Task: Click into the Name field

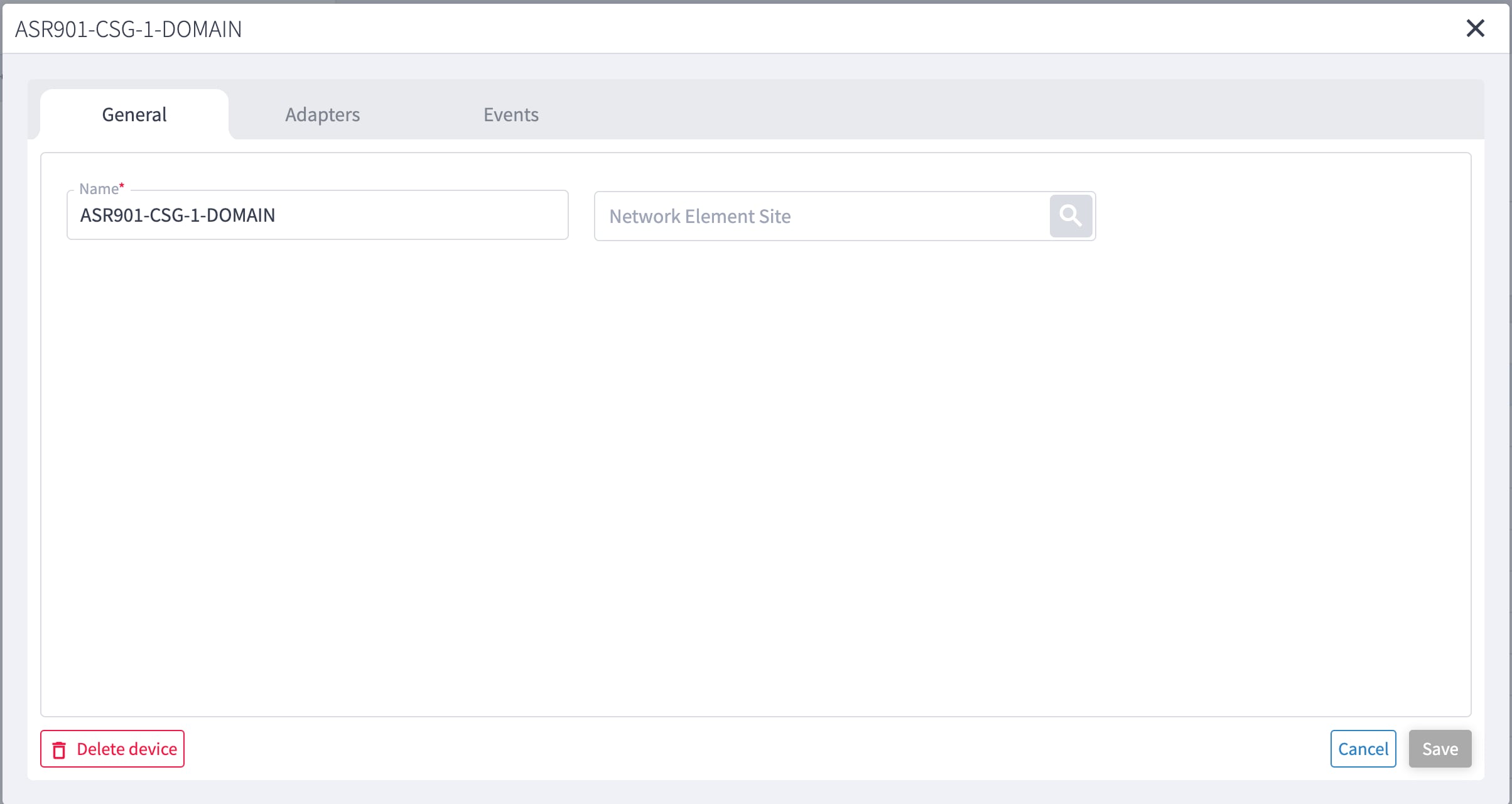Action: [x=317, y=215]
